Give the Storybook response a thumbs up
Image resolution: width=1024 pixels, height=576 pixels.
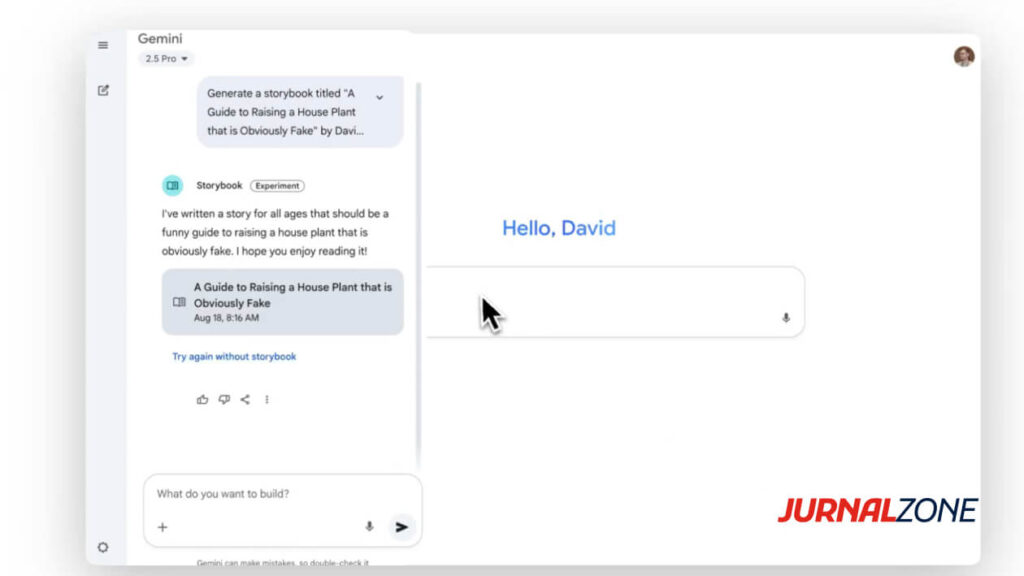(203, 400)
